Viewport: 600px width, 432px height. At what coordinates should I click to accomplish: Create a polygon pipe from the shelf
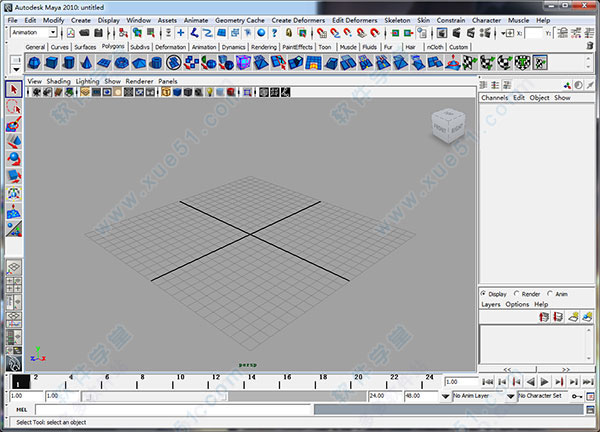(x=156, y=63)
